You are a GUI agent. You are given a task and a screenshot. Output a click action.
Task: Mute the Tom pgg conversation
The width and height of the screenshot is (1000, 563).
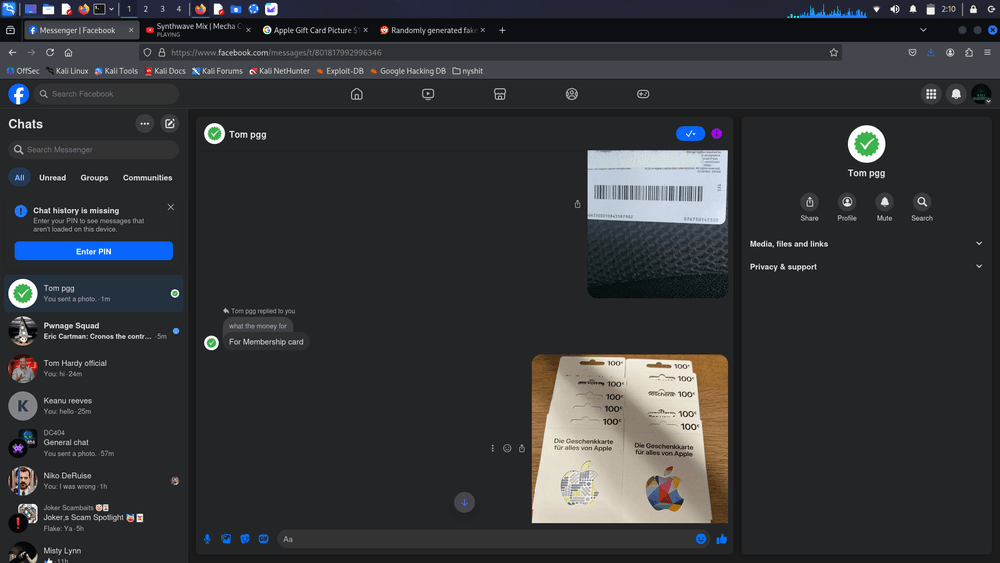(884, 207)
